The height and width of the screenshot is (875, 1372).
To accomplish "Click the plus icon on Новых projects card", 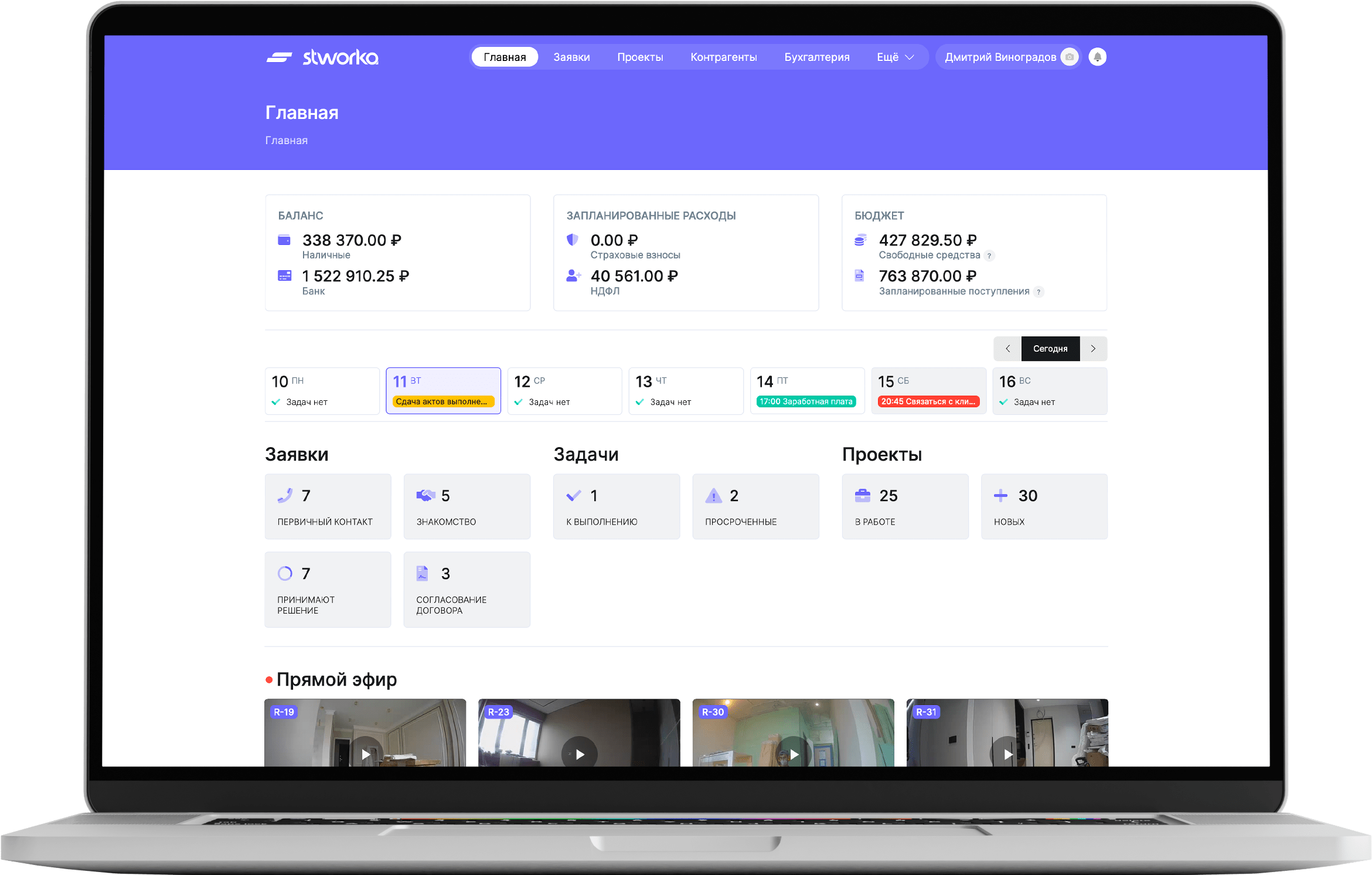I will tap(1000, 495).
